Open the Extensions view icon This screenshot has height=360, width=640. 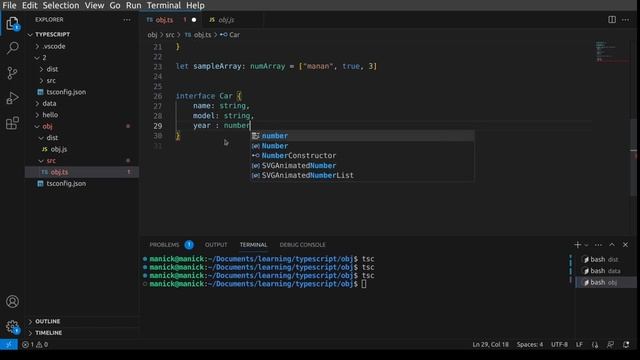click(x=12, y=123)
